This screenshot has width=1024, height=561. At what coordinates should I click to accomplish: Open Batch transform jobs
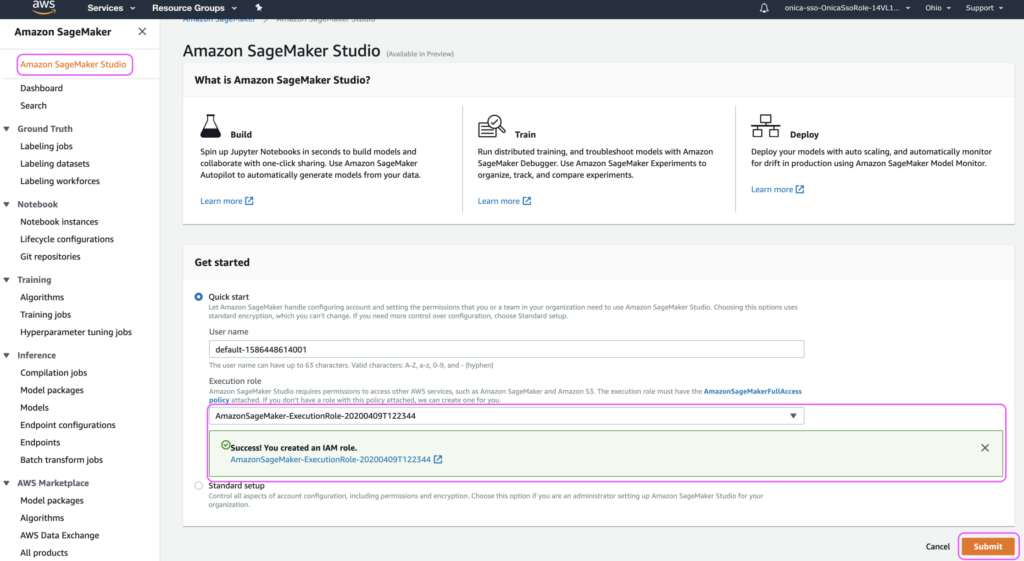coord(61,460)
